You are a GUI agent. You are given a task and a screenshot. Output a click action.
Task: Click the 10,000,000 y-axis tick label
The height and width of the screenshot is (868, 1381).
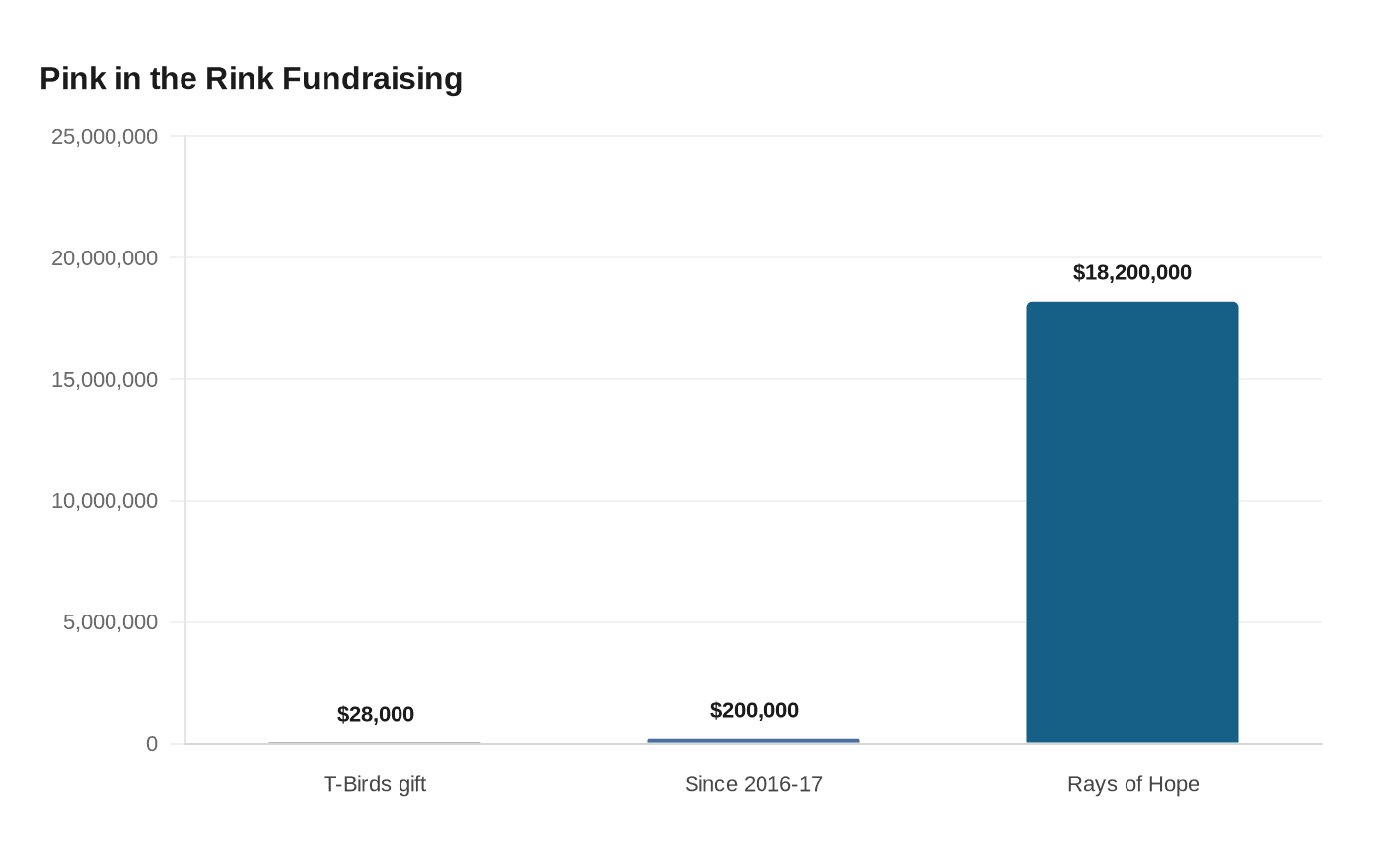[x=105, y=501]
